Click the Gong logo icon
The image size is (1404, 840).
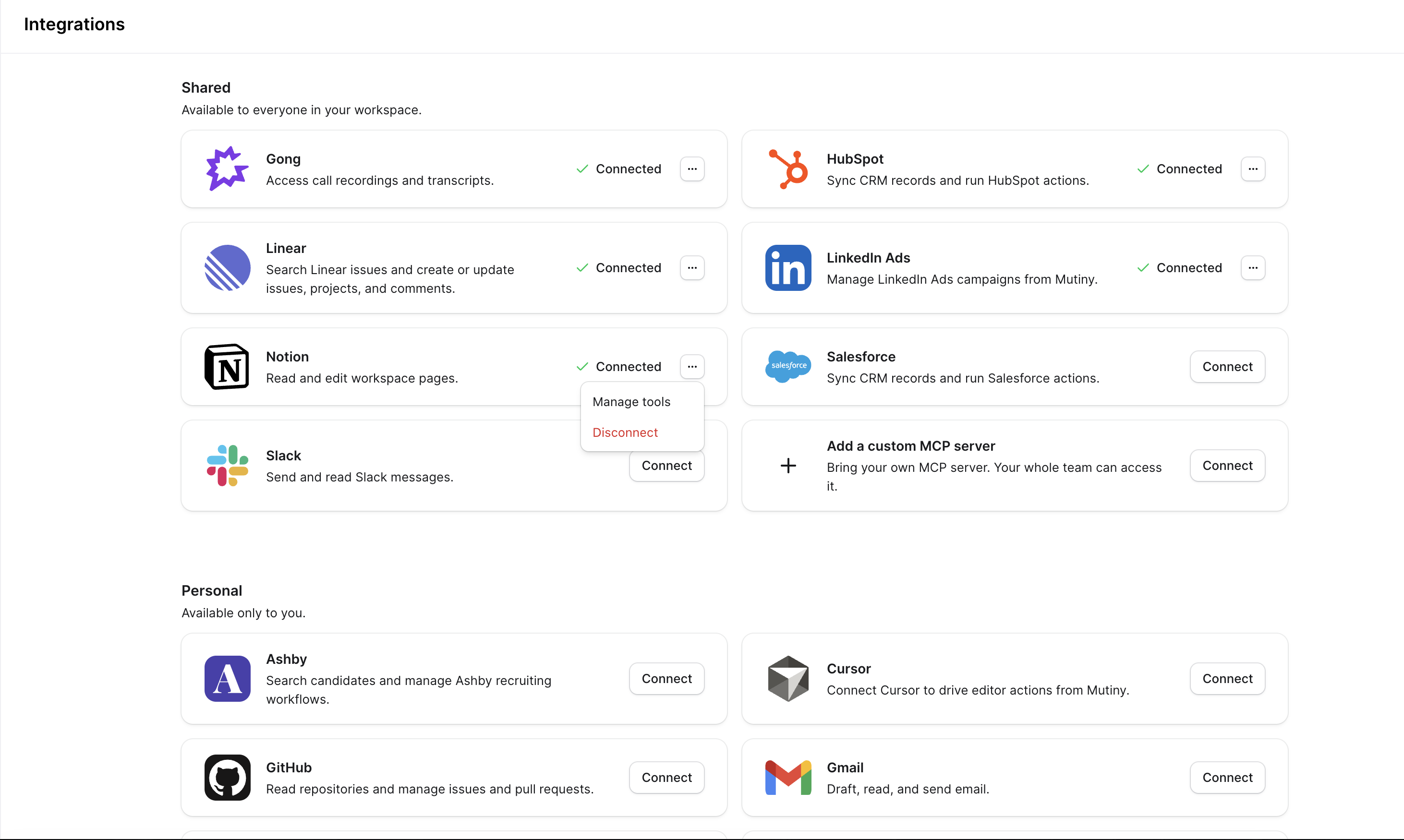click(227, 168)
